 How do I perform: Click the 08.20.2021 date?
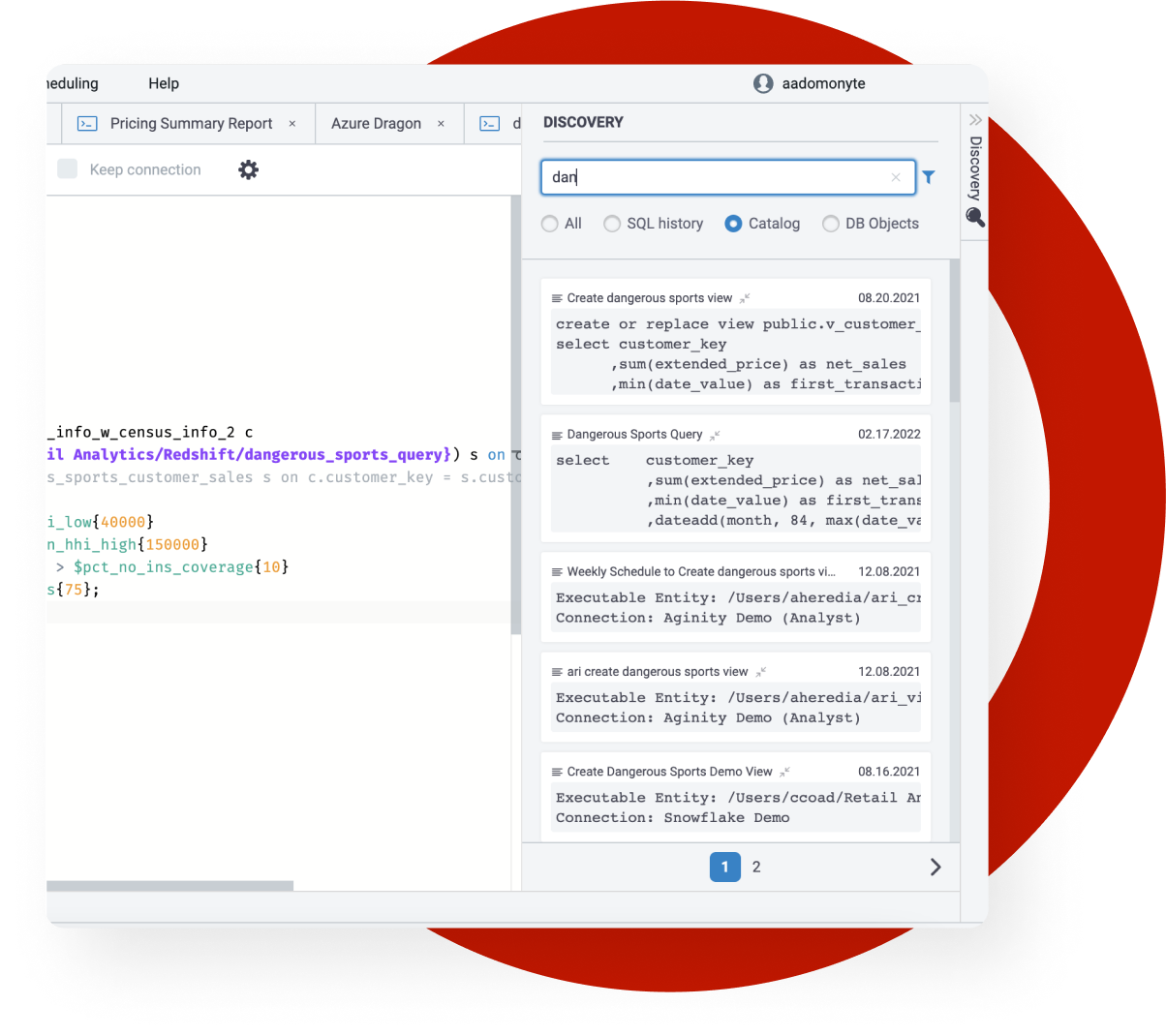click(x=889, y=298)
